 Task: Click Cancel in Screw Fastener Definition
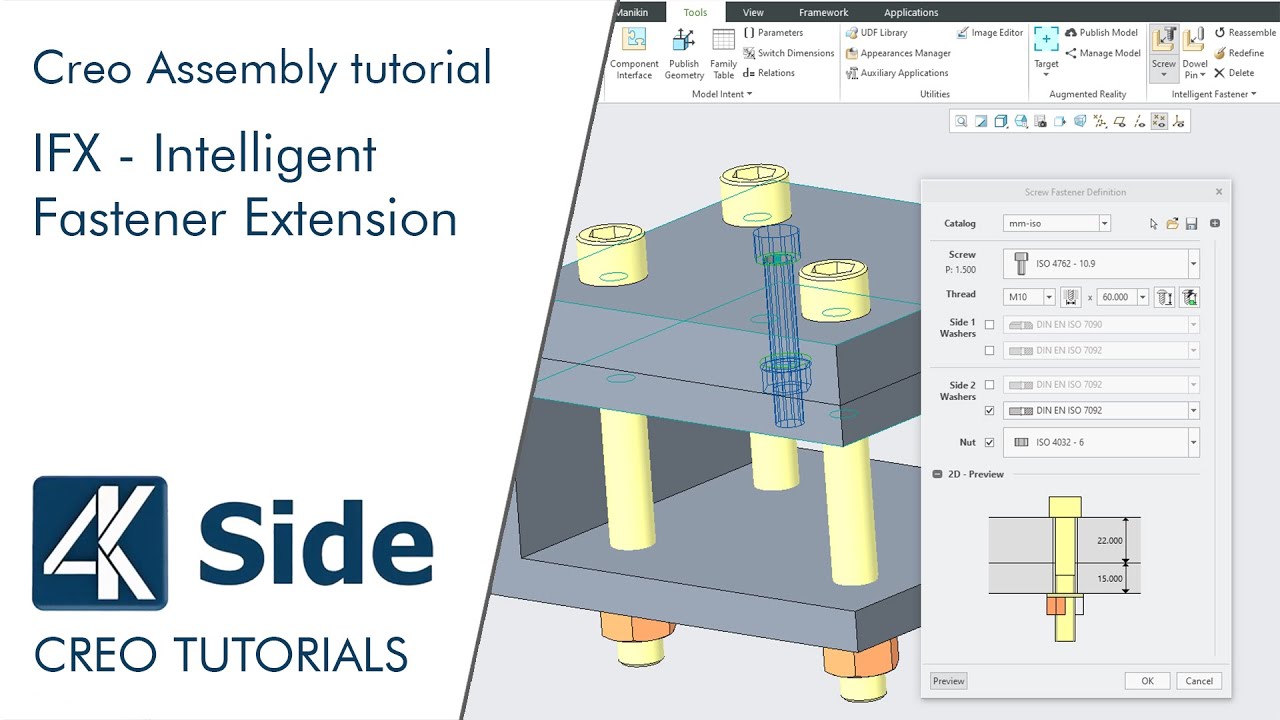(x=1199, y=681)
